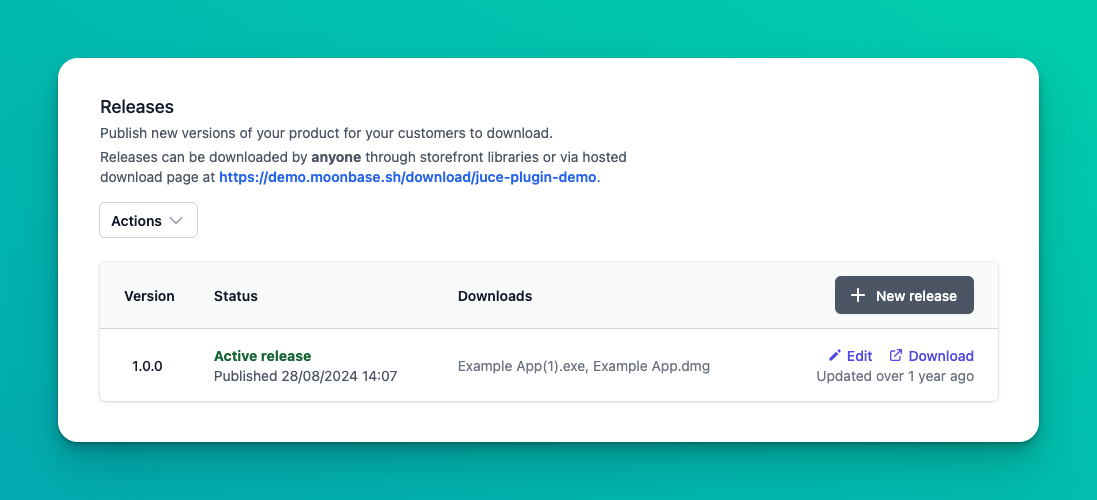Click the Edit link for version 1.0.0
Viewport: 1097px width, 500px height.
859,356
